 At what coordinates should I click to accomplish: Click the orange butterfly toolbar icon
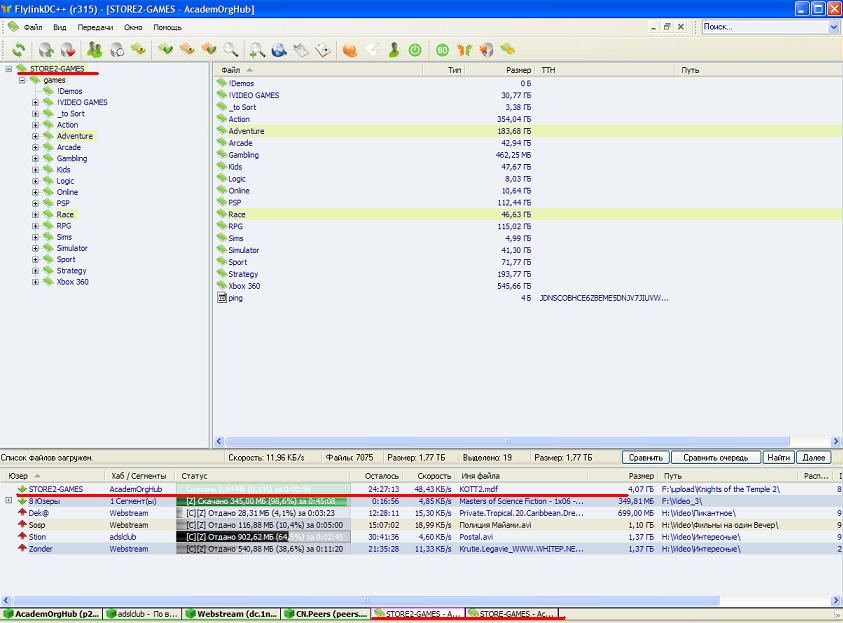click(464, 50)
